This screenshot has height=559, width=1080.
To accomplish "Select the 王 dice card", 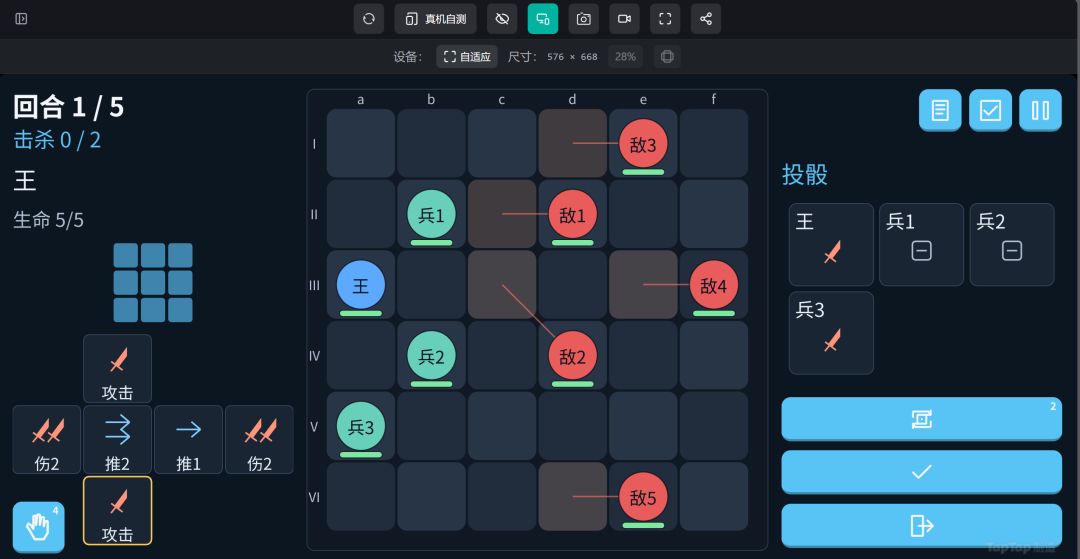I will coord(831,244).
